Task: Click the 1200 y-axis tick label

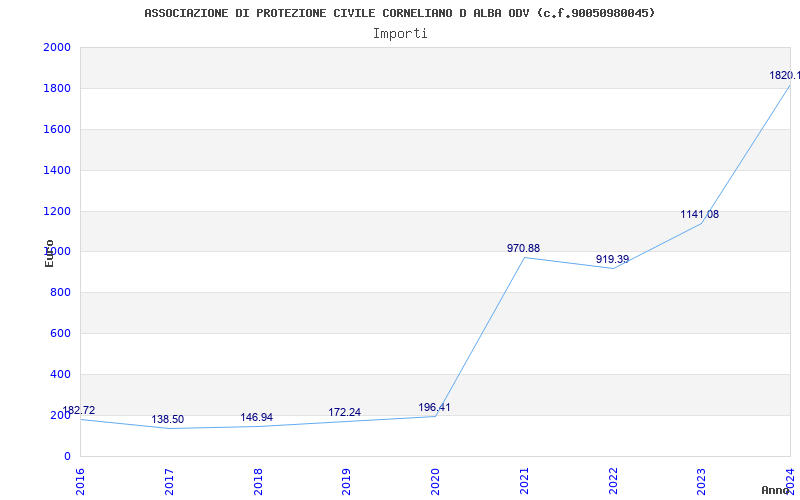Action: (57, 211)
